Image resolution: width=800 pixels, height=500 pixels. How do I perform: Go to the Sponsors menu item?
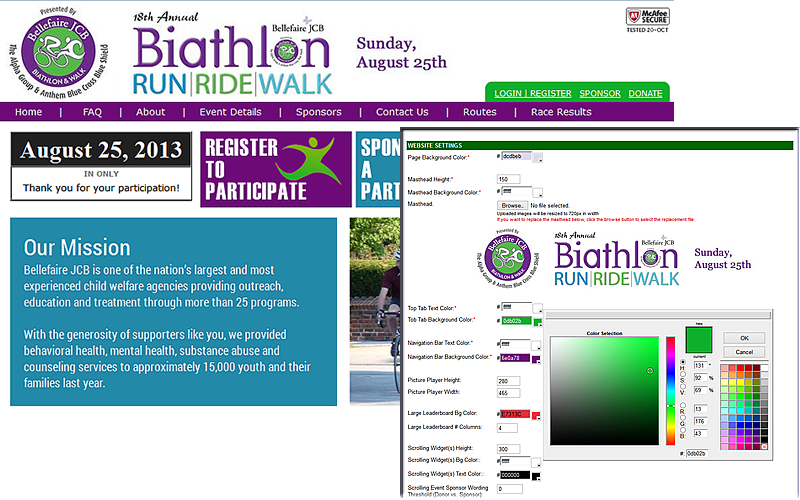(x=318, y=112)
